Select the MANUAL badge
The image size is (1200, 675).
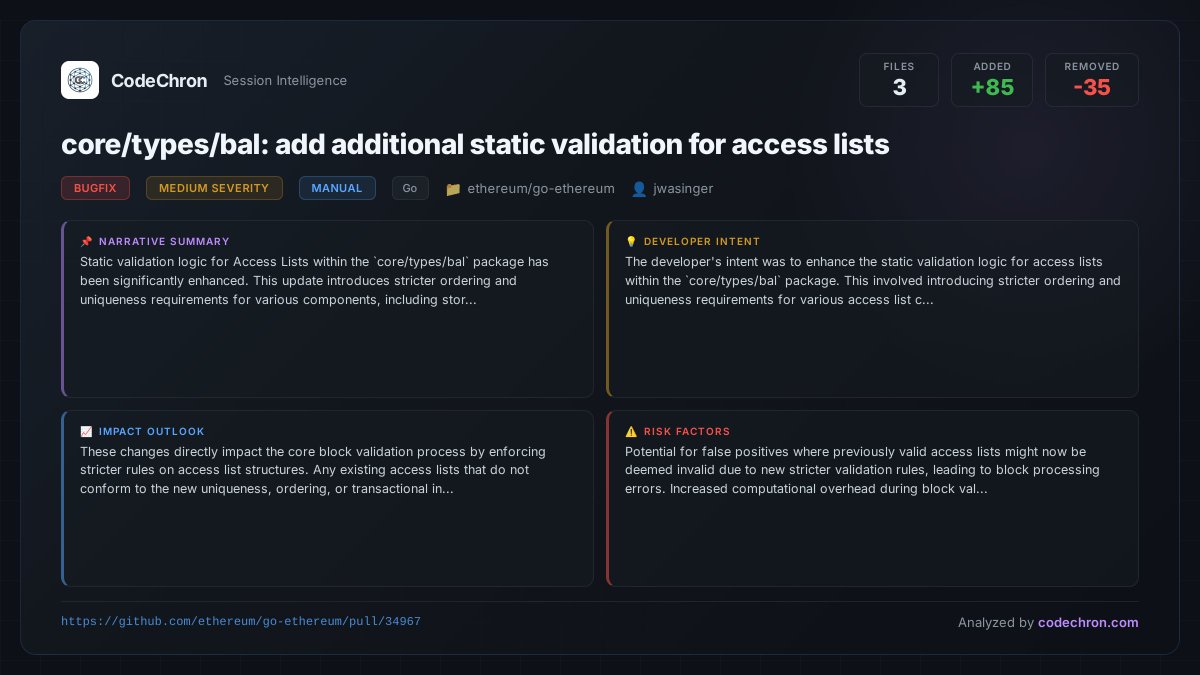(337, 188)
